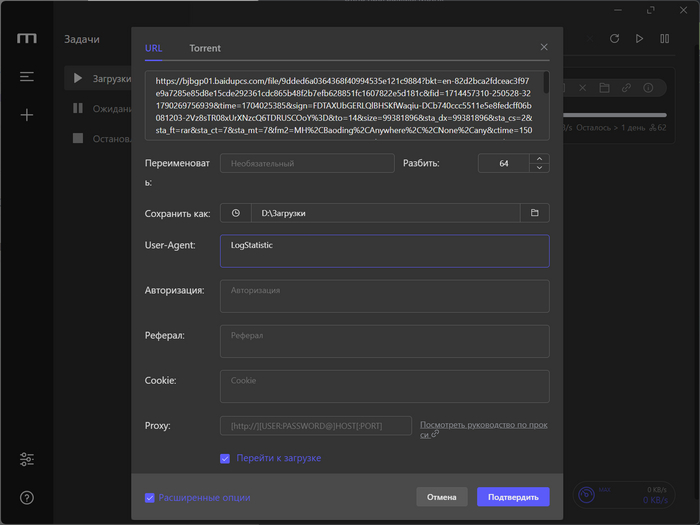Toggle Расширенные опции checkbox
This screenshot has width=700, height=525.
[150, 498]
